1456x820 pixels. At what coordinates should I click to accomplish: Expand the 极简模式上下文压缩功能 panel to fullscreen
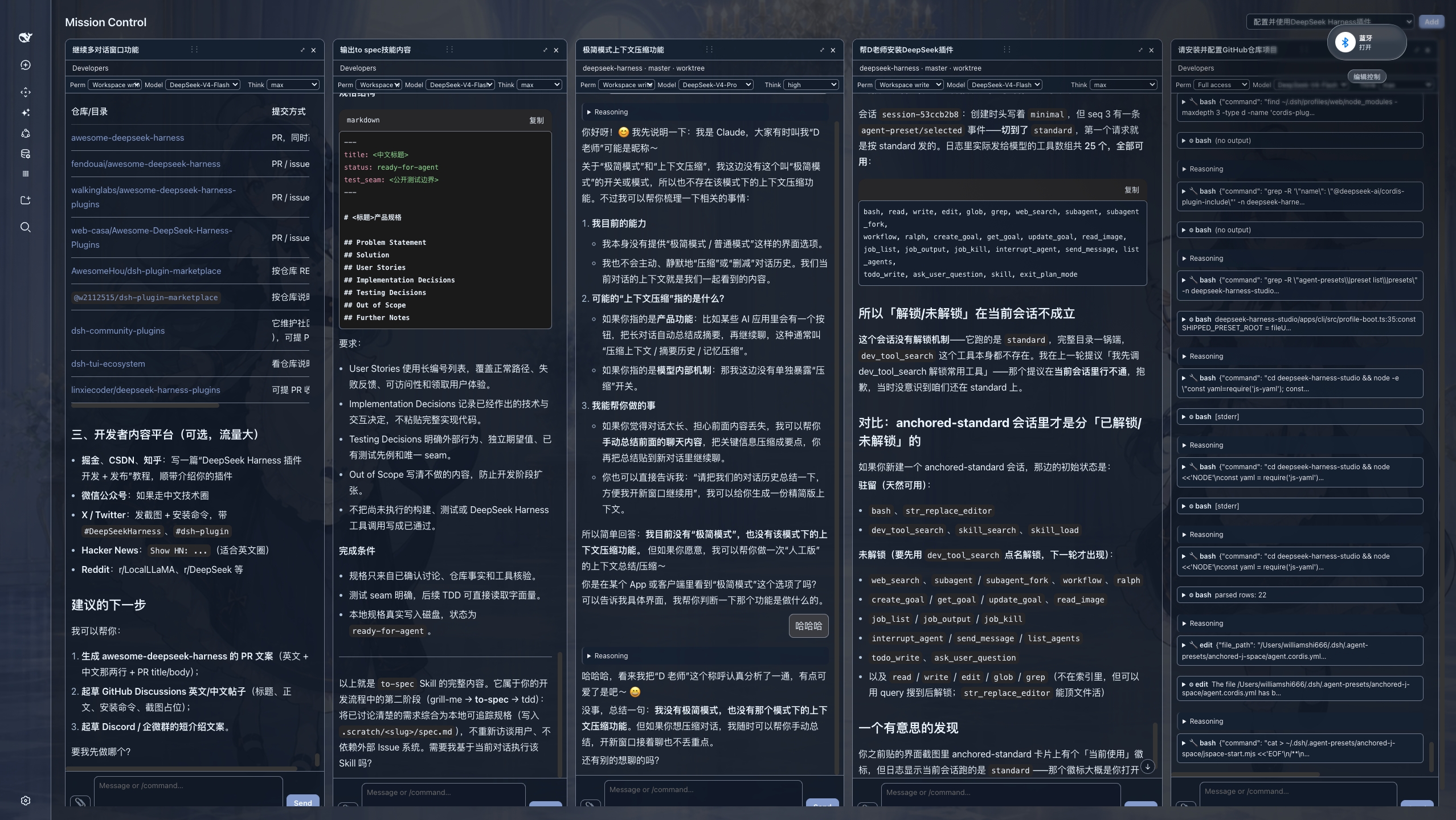tap(822, 50)
